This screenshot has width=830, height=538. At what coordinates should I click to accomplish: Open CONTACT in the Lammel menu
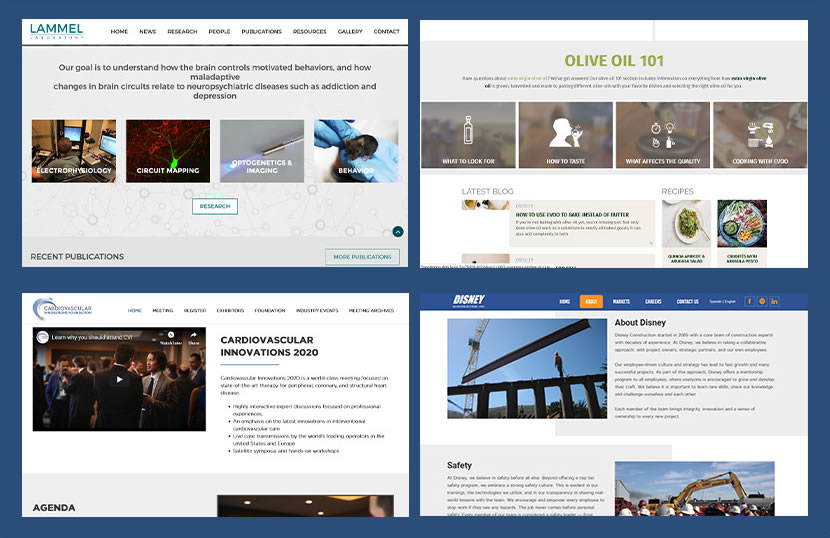point(386,32)
